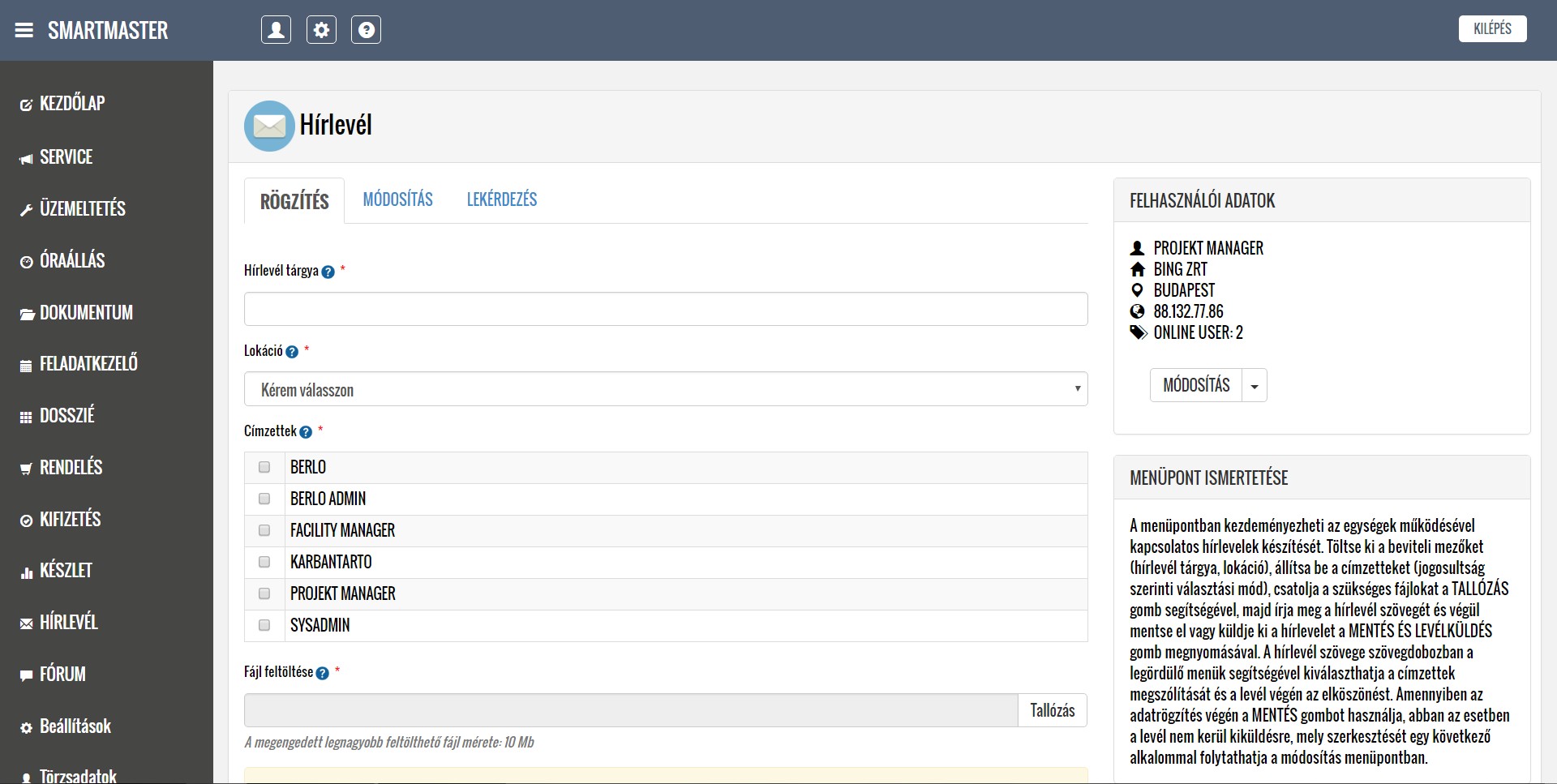Click help icon beside Címzettek label
Viewport: 1557px width, 784px height.
(306, 432)
